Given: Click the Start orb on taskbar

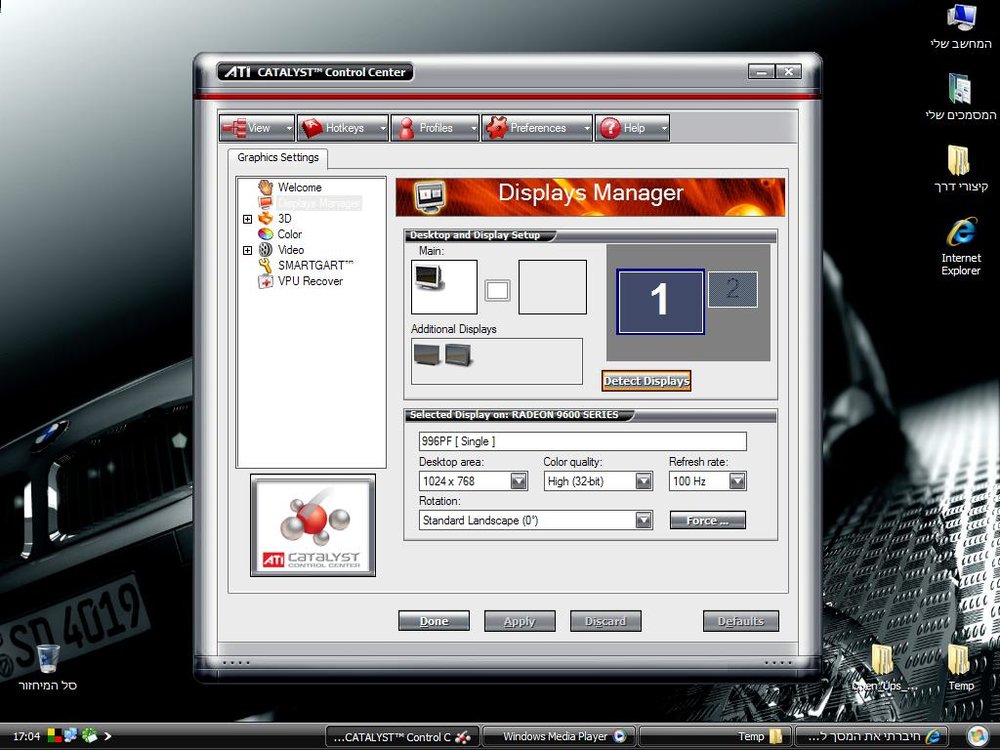Looking at the screenshot, I should [976, 736].
